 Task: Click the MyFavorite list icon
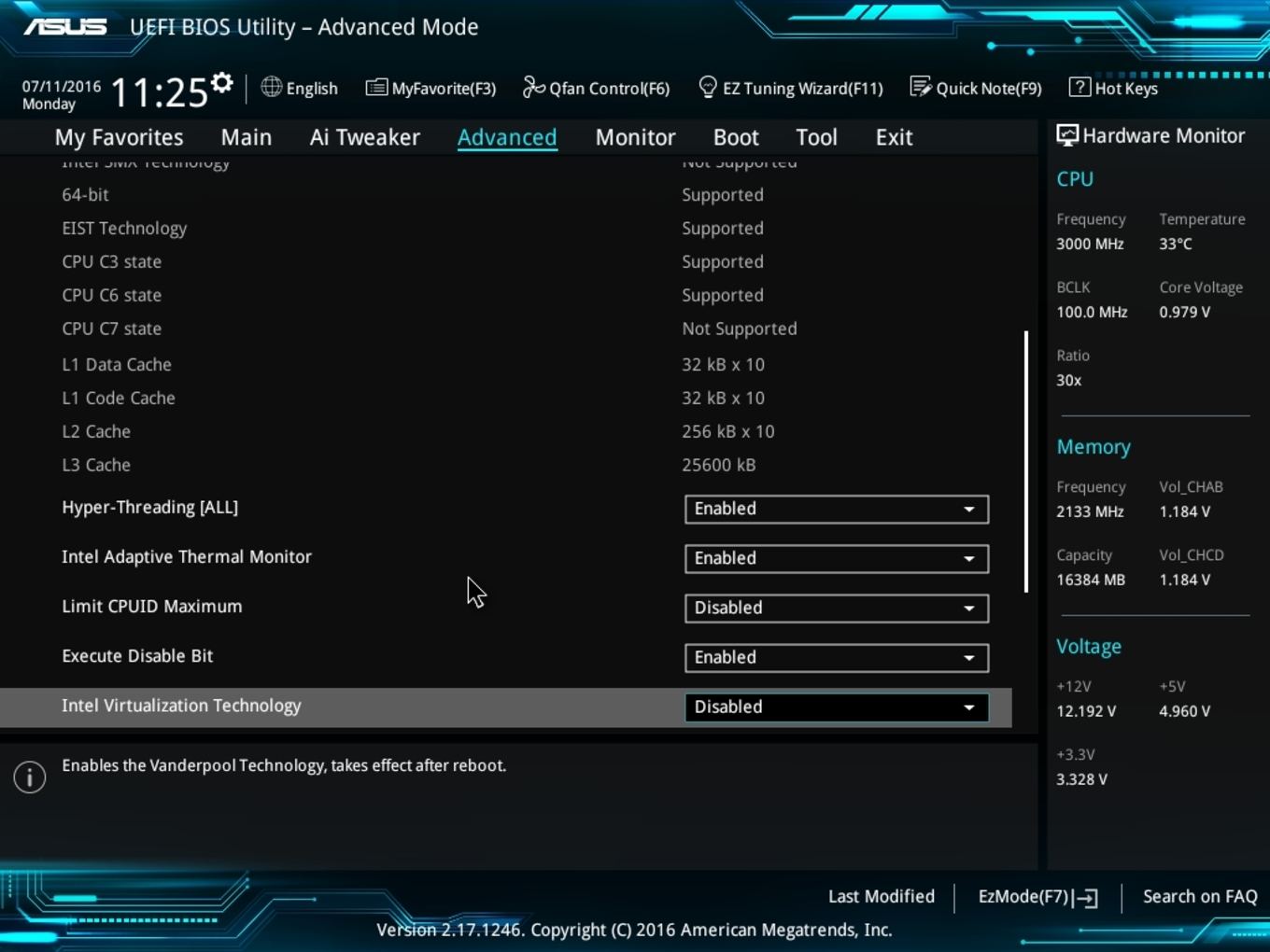pos(376,88)
